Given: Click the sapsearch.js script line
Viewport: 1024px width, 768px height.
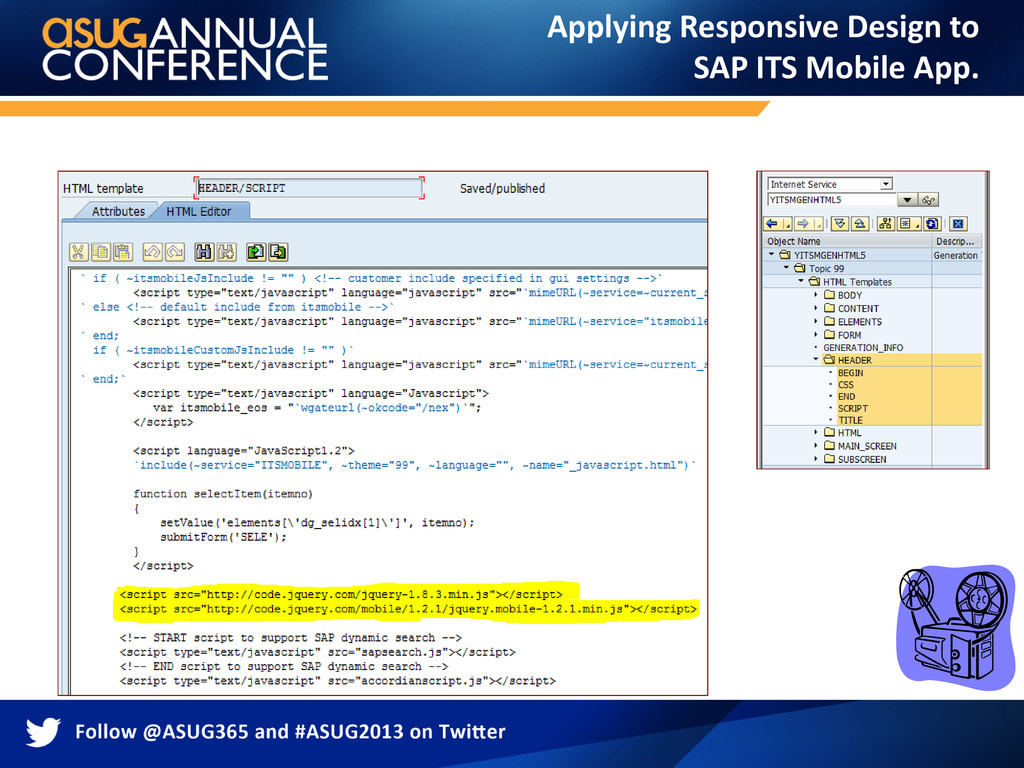Looking at the screenshot, I should (317, 652).
